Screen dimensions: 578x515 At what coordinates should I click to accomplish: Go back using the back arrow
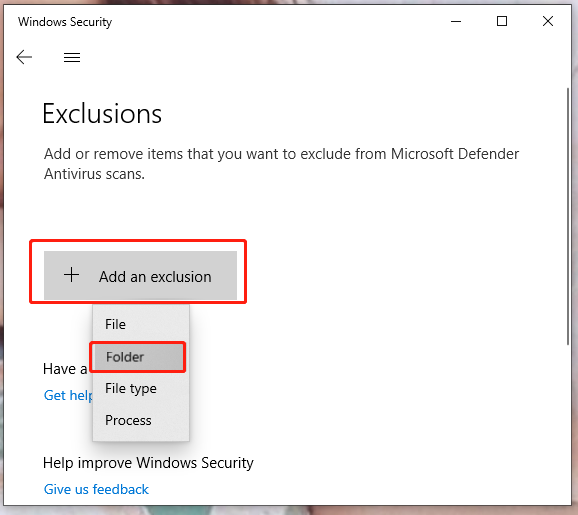click(24, 57)
